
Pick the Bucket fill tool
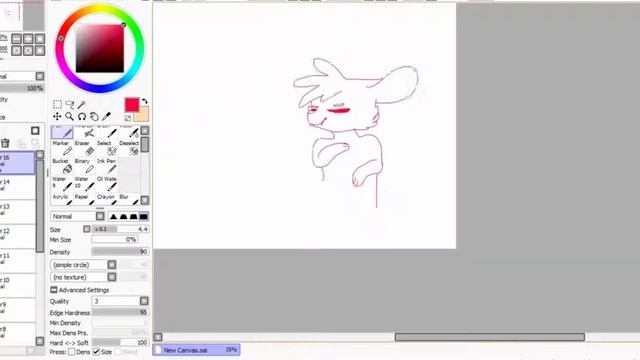click(x=62, y=167)
